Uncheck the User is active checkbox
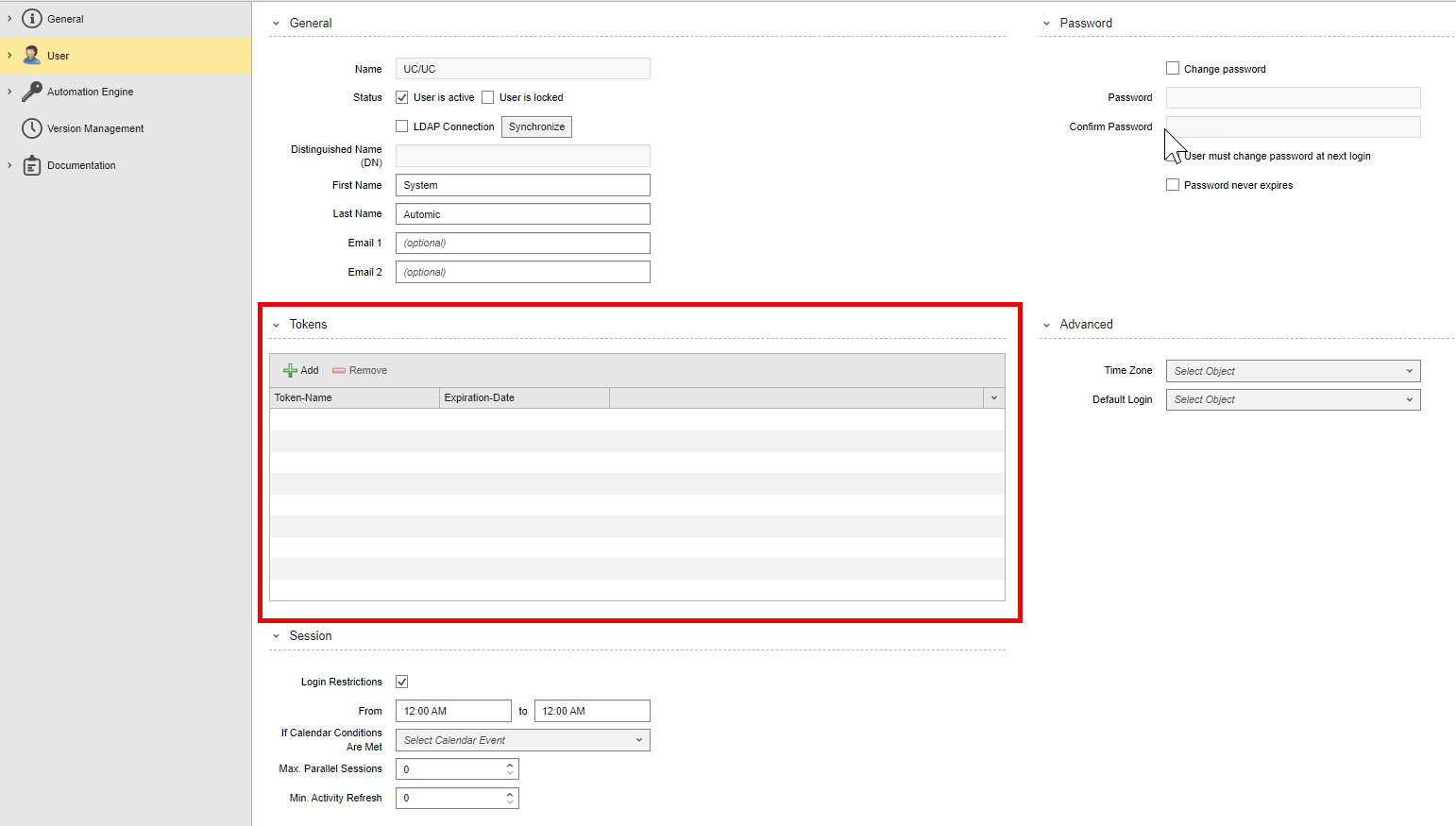This screenshot has width=1456, height=826. pos(402,97)
